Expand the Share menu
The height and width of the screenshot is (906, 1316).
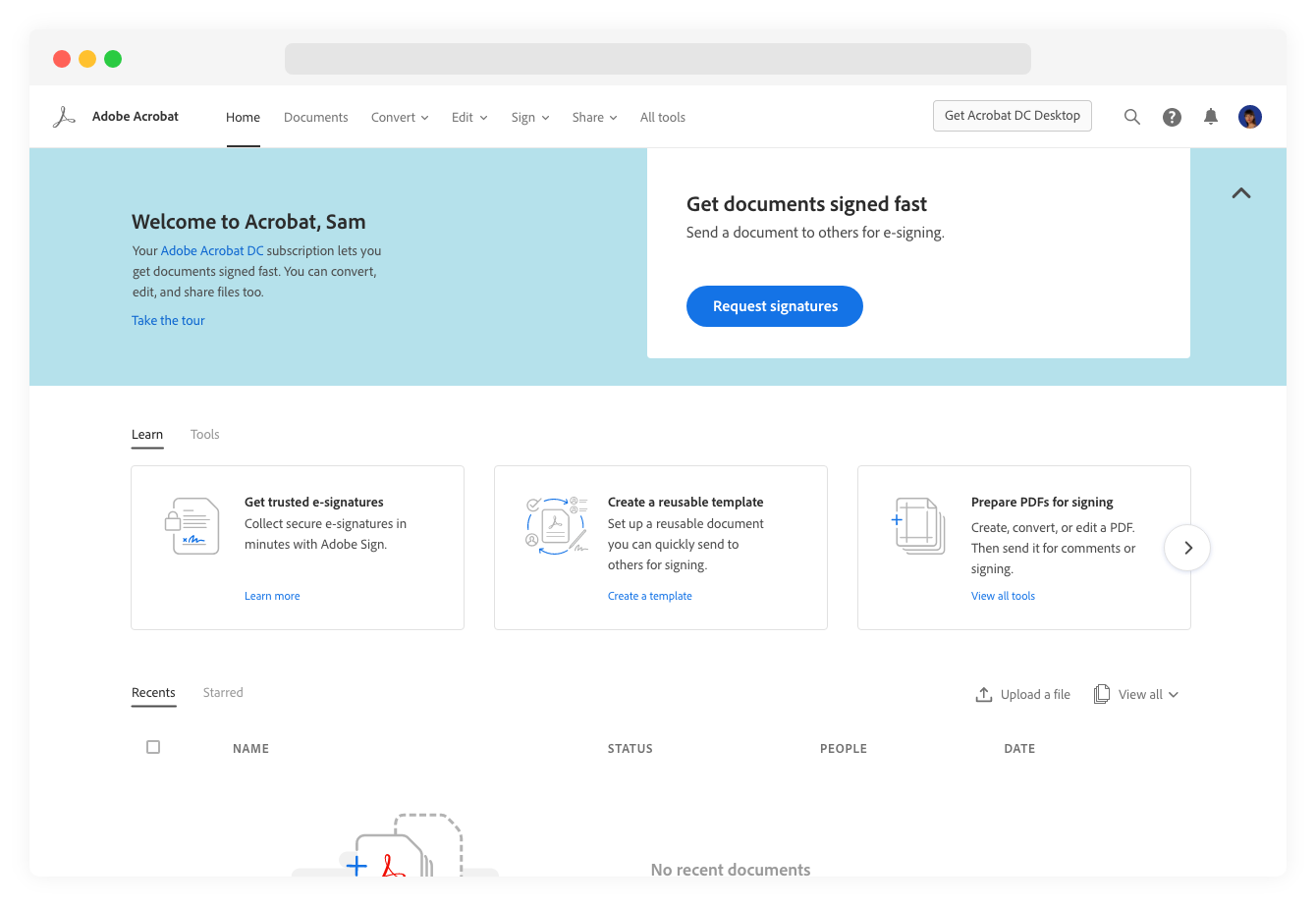pyautogui.click(x=595, y=118)
